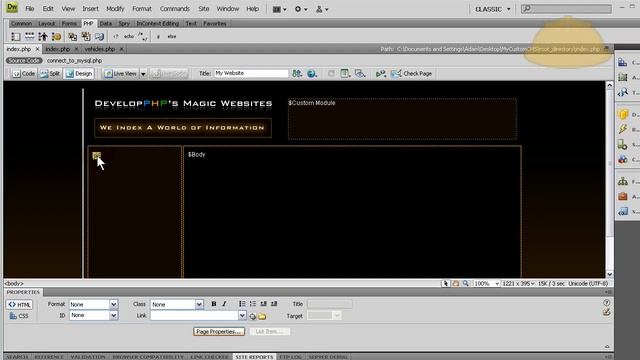
Task: Click the $Body placeholder text
Action: 197,154
